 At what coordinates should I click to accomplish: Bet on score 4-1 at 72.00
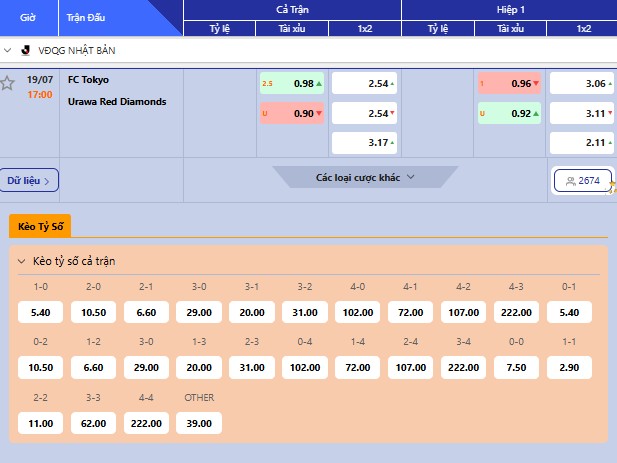pyautogui.click(x=410, y=312)
